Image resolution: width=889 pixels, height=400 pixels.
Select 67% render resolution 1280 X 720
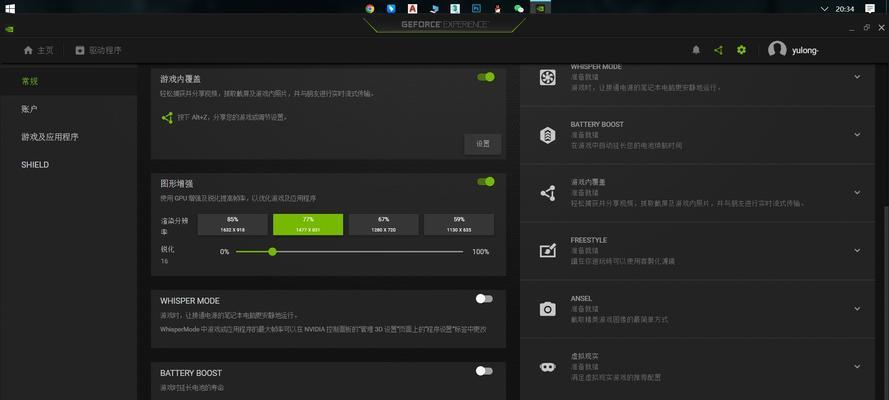383,224
